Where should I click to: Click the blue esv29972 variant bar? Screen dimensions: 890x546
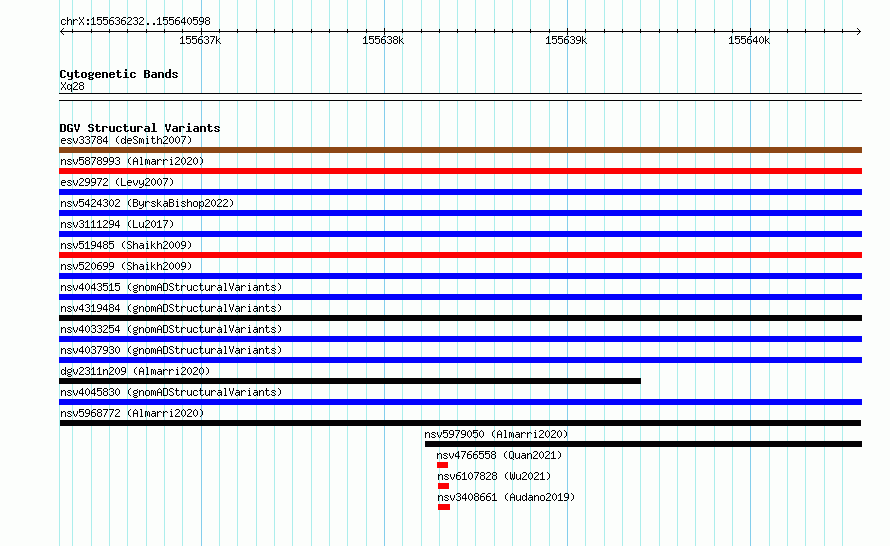tap(460, 192)
